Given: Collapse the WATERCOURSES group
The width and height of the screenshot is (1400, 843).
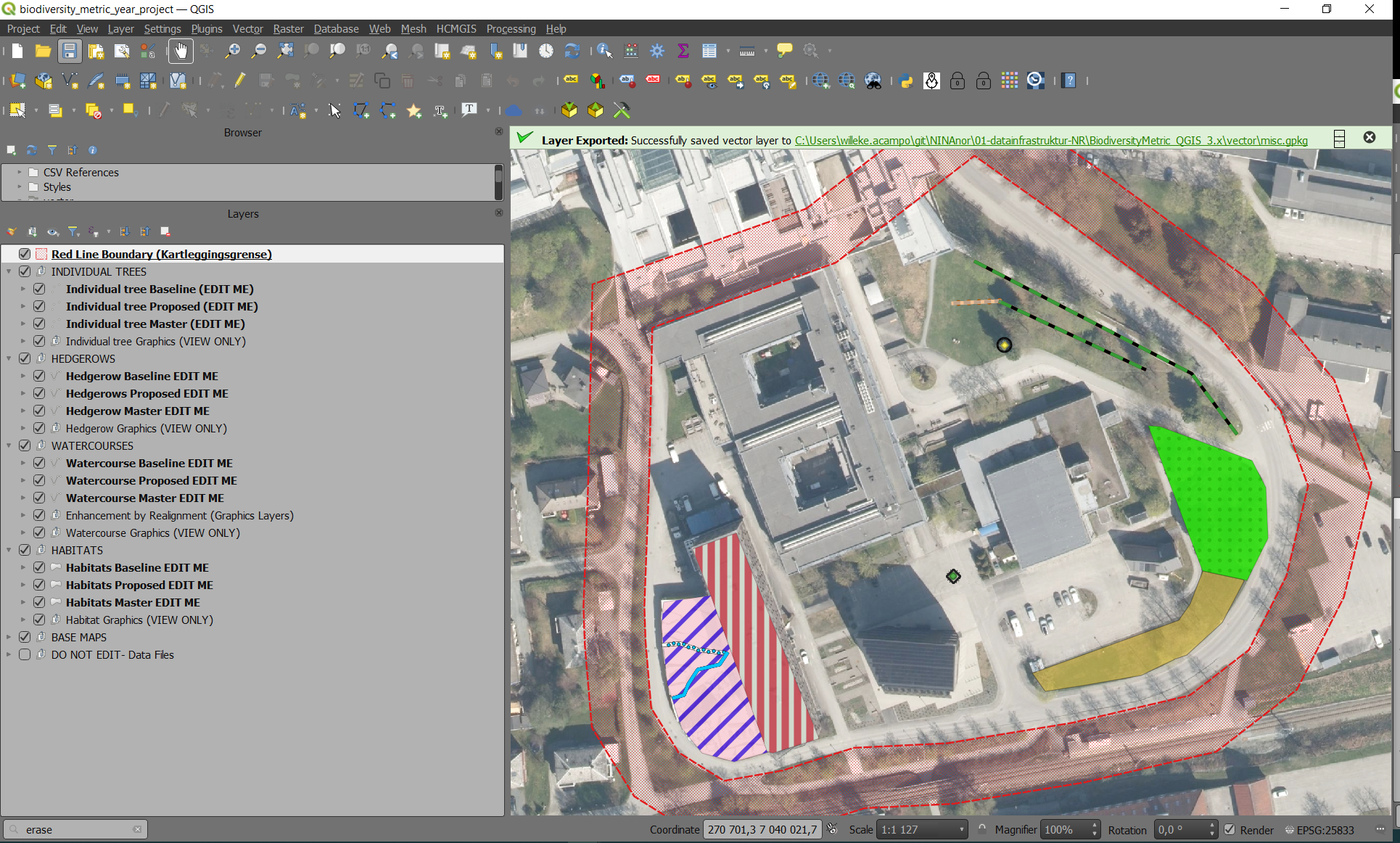Looking at the screenshot, I should coord(9,445).
